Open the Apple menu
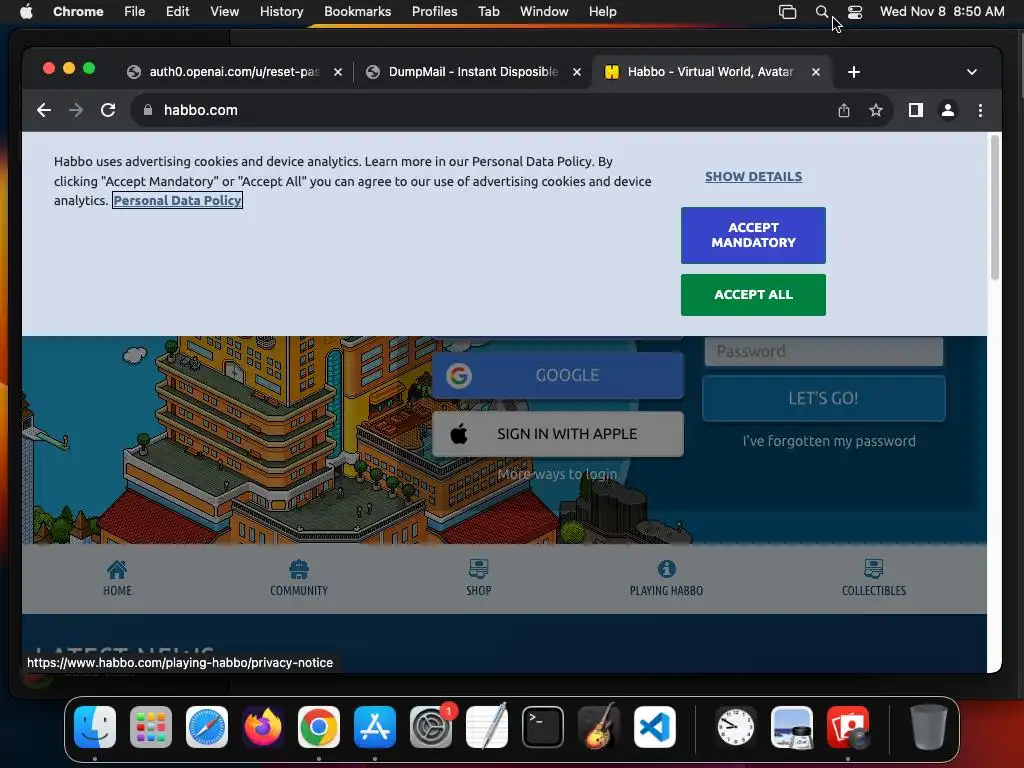The height and width of the screenshot is (768, 1024). click(26, 12)
